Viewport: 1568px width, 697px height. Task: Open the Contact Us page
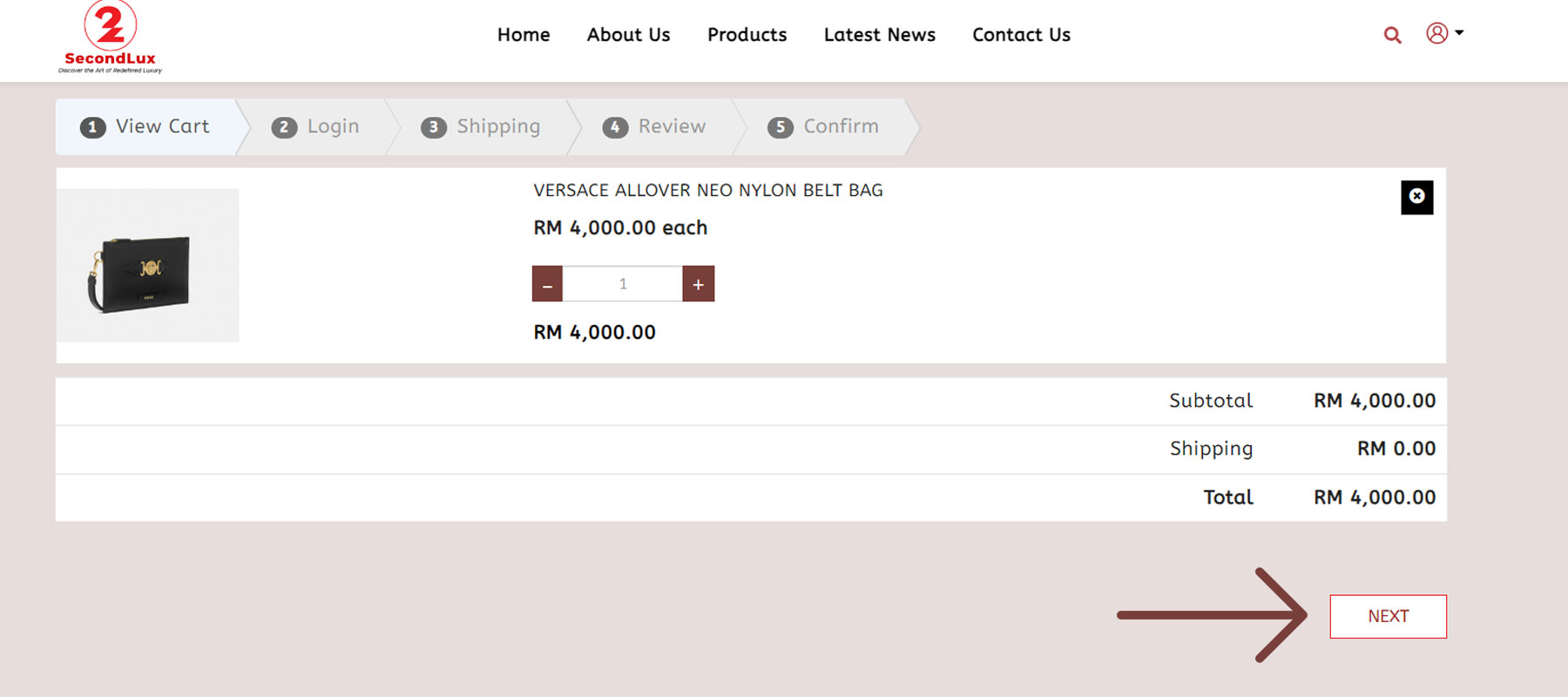pos(1021,35)
